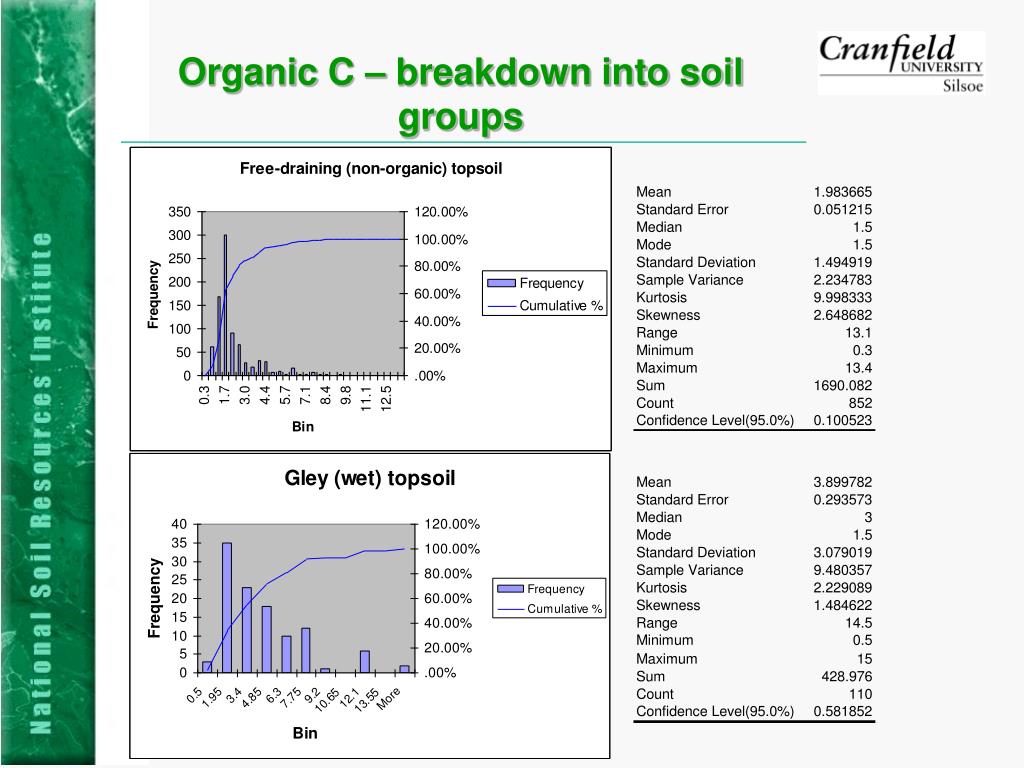This screenshot has height=768, width=1024.
Task: Click the slide title 'Organic C – breakdown into soil groups'
Action: point(461,94)
